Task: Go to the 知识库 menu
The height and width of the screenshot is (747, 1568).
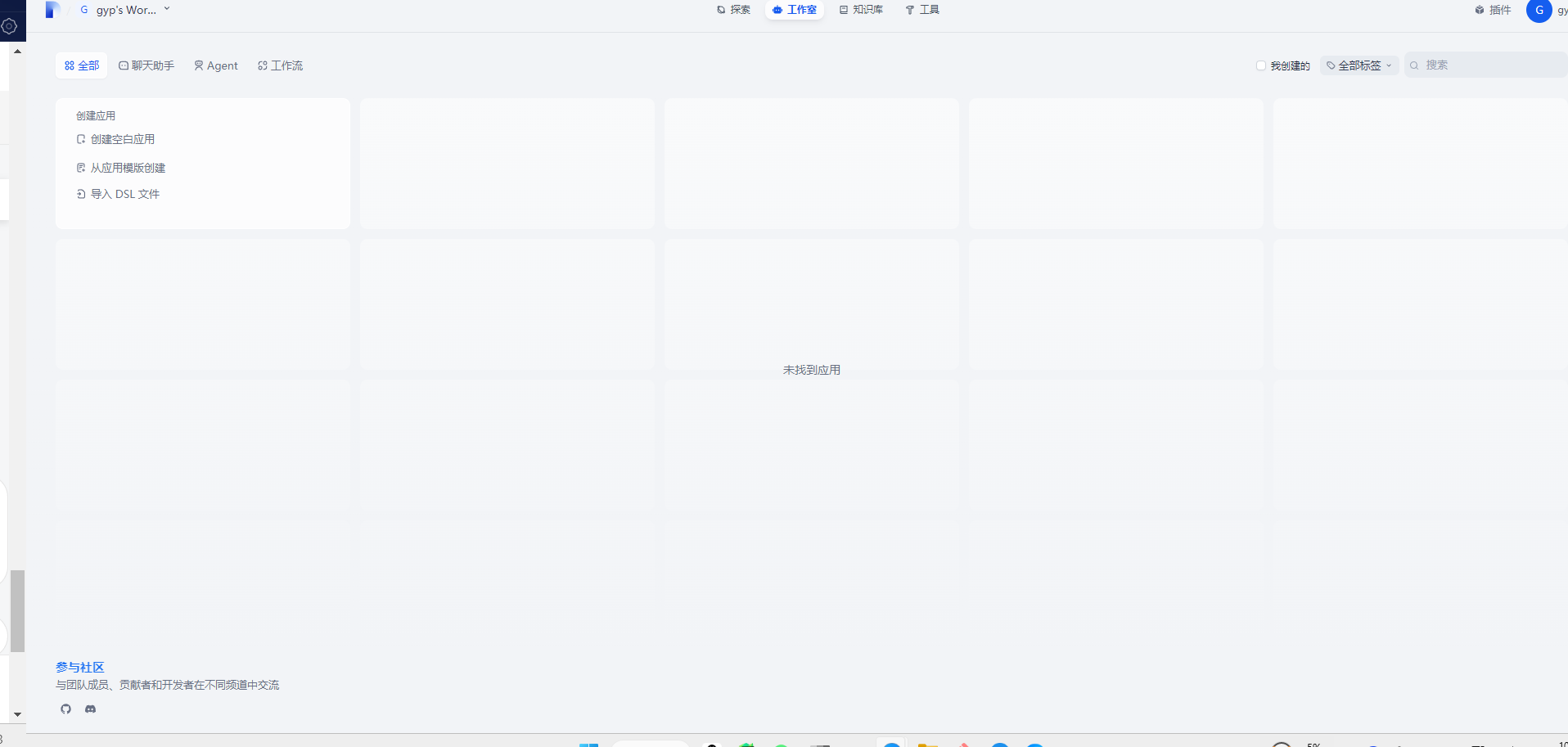Action: click(x=861, y=10)
